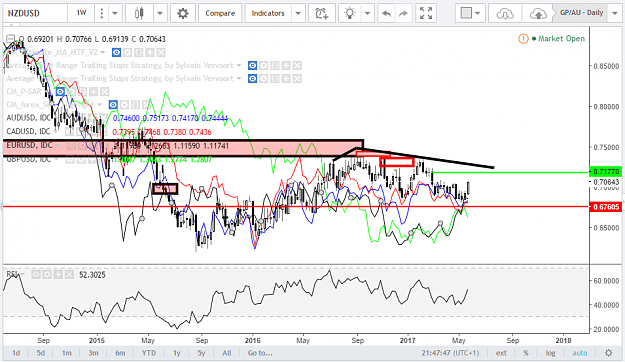The width and height of the screenshot is (625, 362).
Task: Toggle visibility of Ultimate_MA_MTF_V2 indicator
Action: (x=116, y=53)
